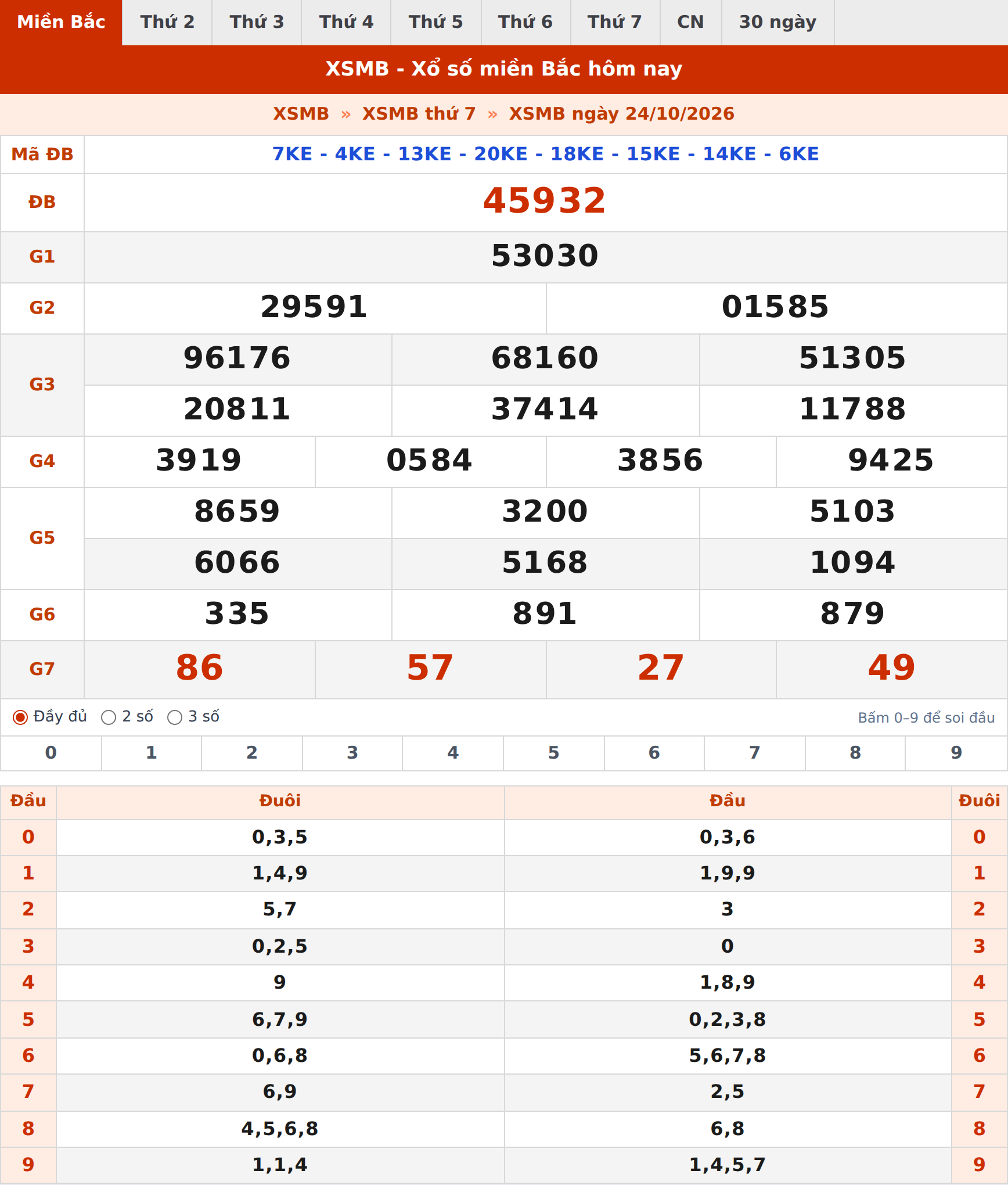This screenshot has width=1008, height=1185.
Task: Click the special prize number 45932
Action: (x=545, y=201)
